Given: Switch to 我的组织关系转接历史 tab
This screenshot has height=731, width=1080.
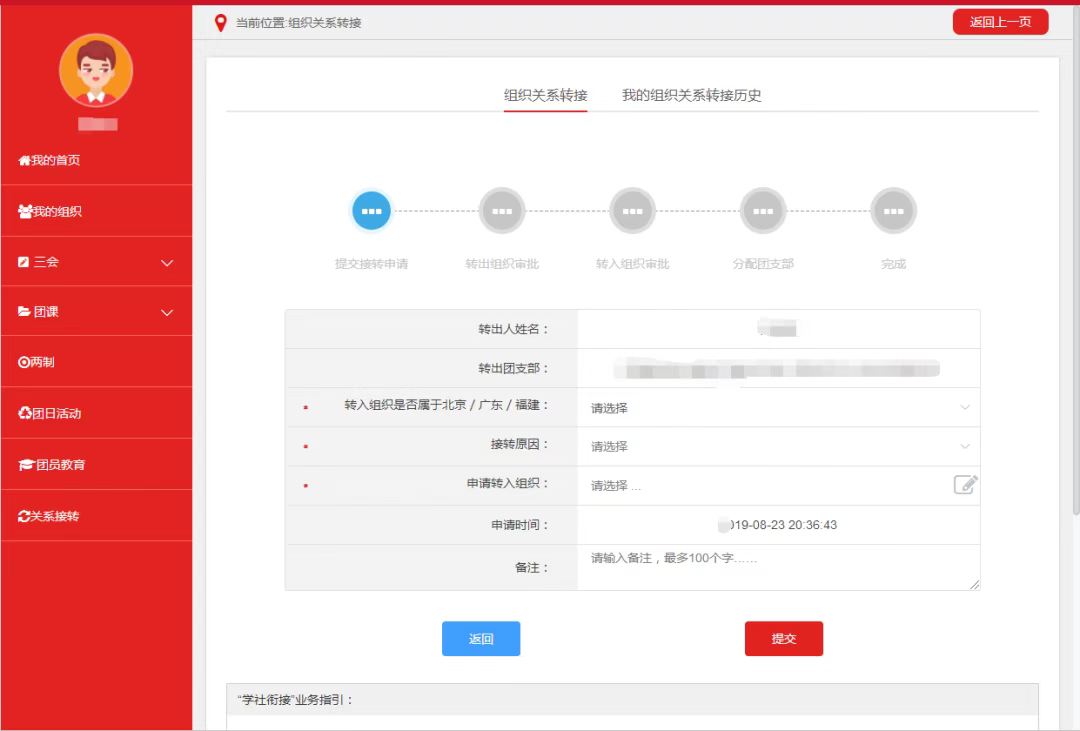Looking at the screenshot, I should [x=692, y=96].
